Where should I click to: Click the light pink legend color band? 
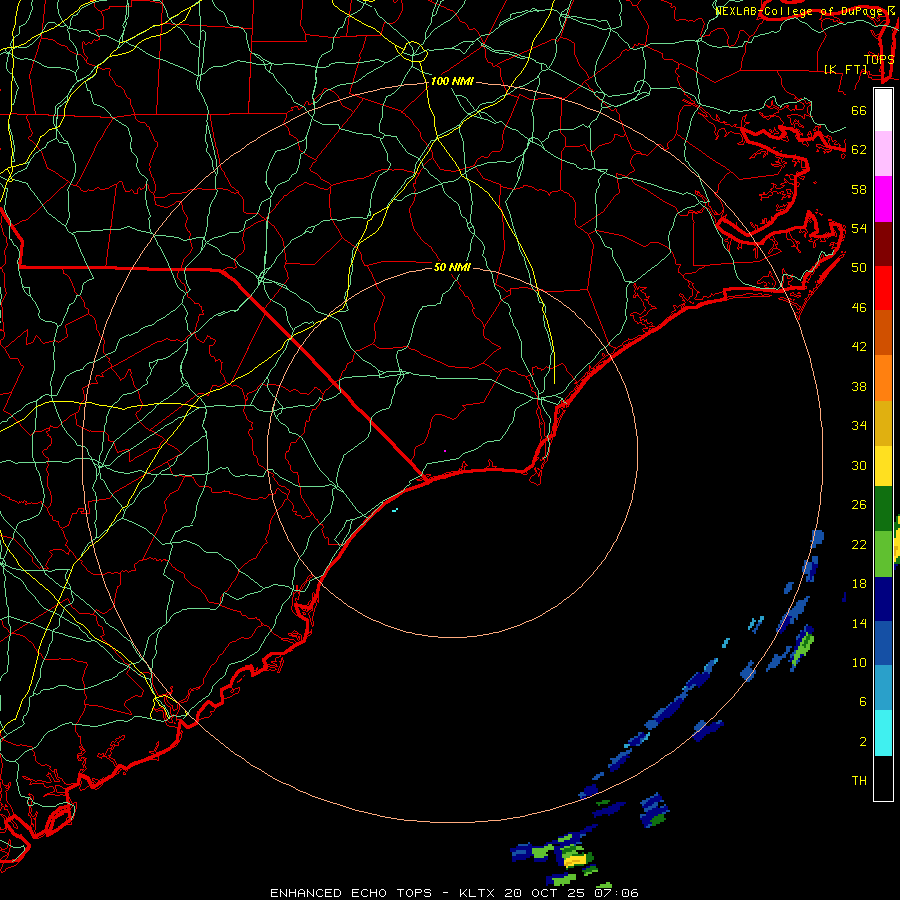[x=883, y=153]
